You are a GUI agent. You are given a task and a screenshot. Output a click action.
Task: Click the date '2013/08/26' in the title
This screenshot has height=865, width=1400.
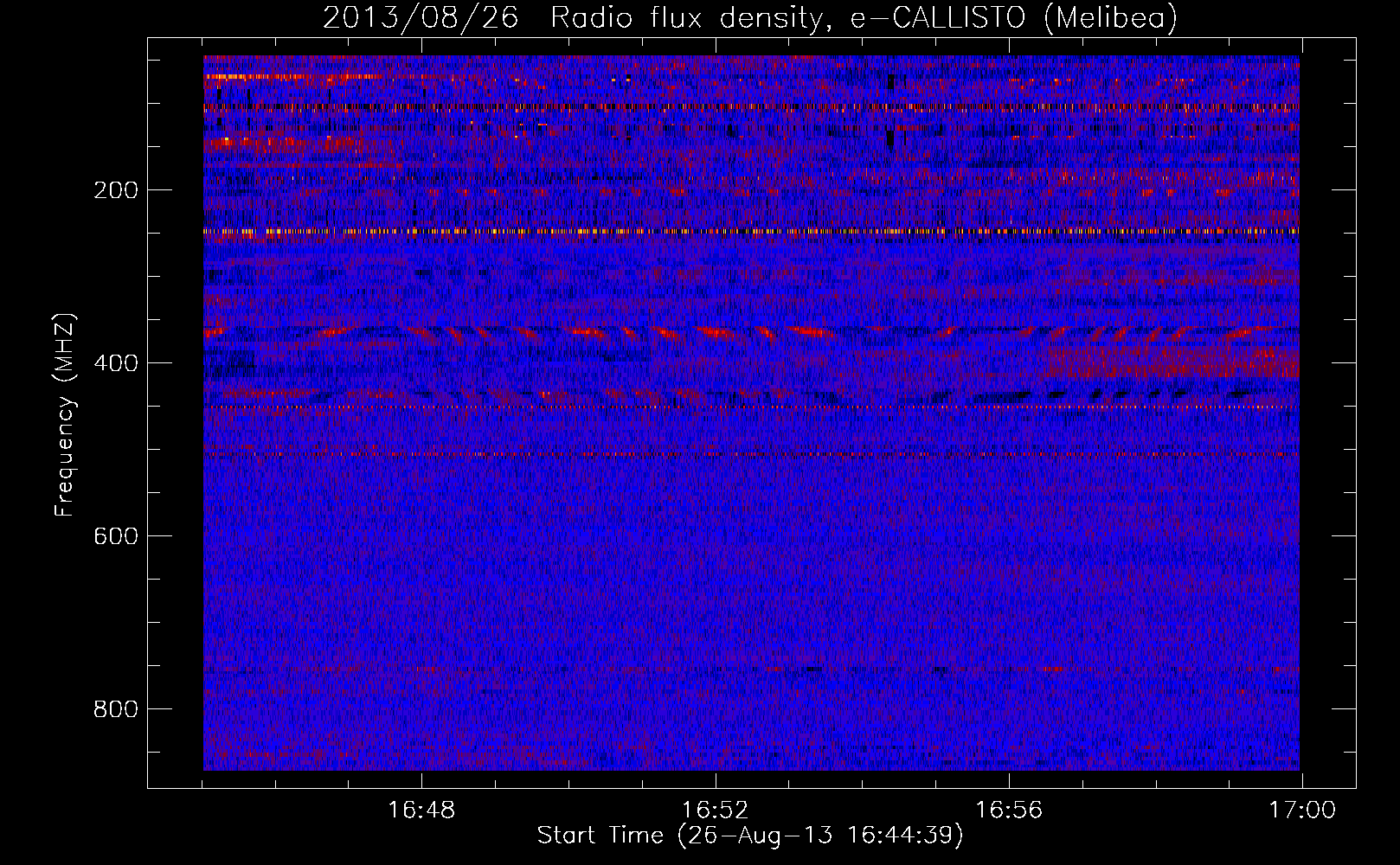coord(421,17)
